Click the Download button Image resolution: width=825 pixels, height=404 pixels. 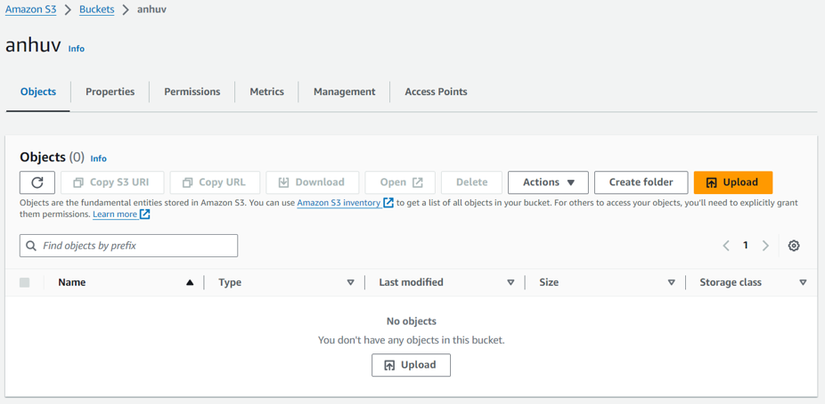311,182
